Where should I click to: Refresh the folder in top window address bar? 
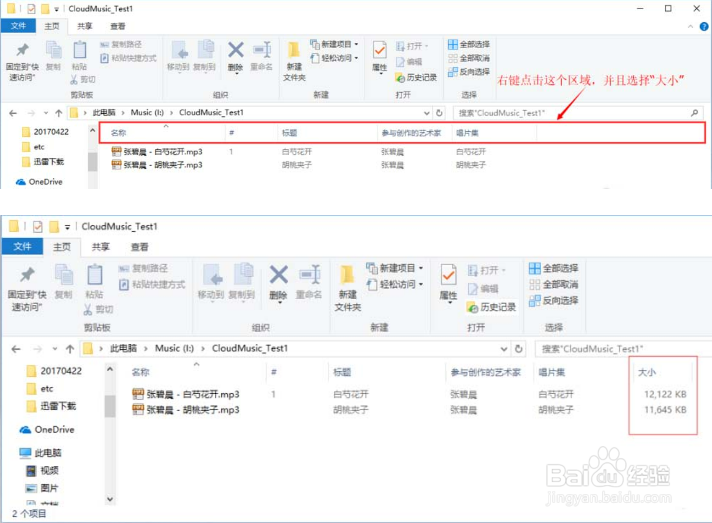(439, 113)
